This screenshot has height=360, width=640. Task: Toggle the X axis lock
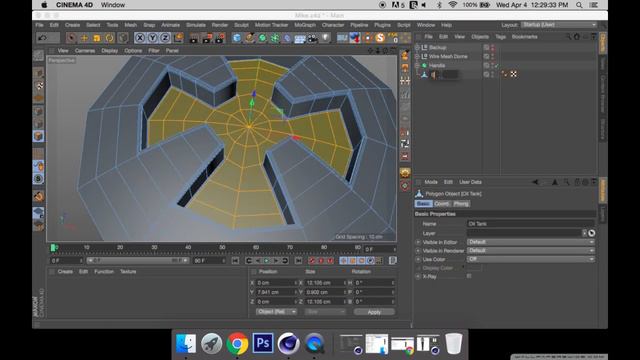tap(140, 38)
